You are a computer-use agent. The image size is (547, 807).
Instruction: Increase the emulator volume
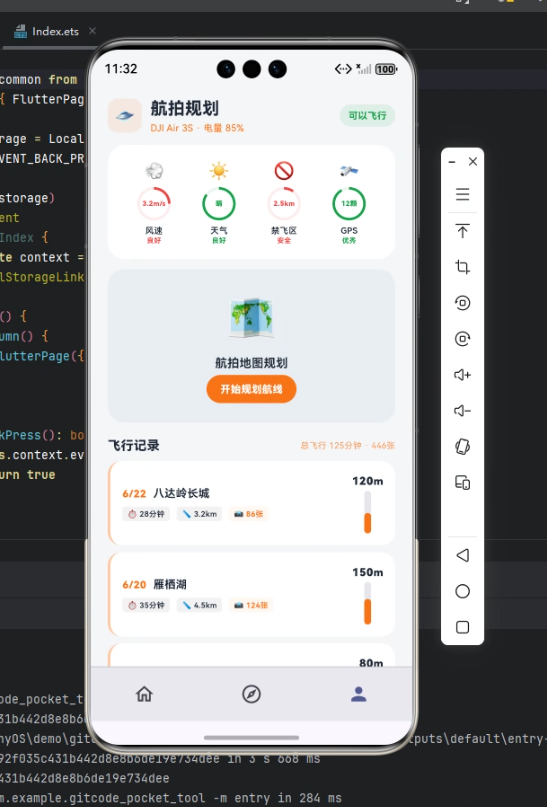463,375
